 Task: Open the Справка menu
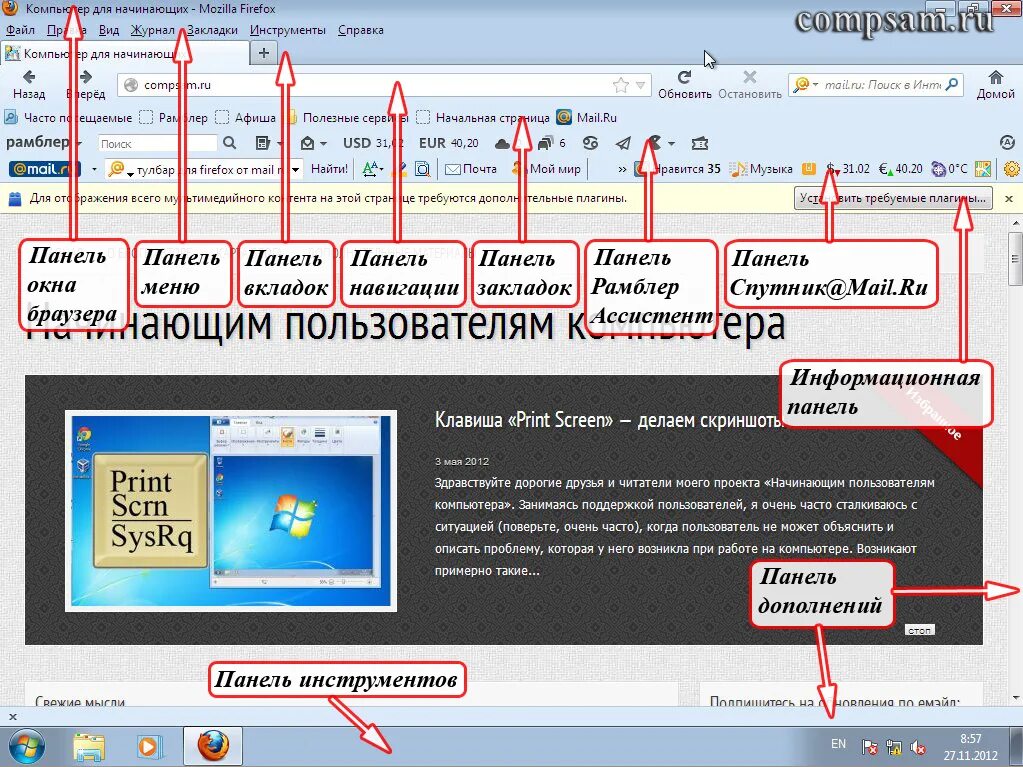click(x=361, y=30)
